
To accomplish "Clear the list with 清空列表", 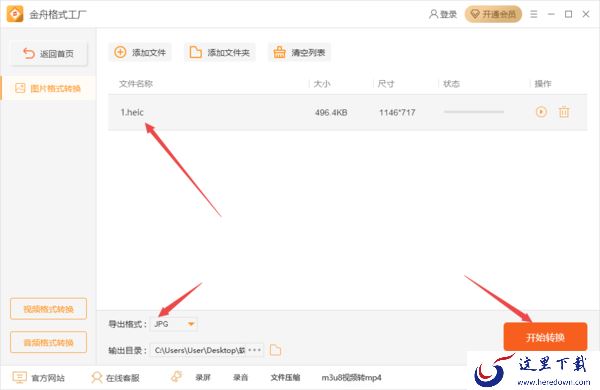I will click(x=299, y=52).
